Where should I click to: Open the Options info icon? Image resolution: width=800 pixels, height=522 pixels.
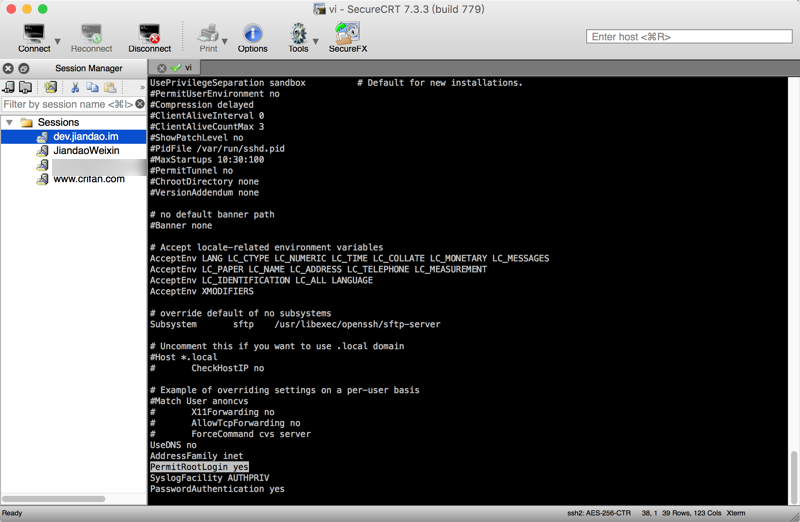pos(253,34)
